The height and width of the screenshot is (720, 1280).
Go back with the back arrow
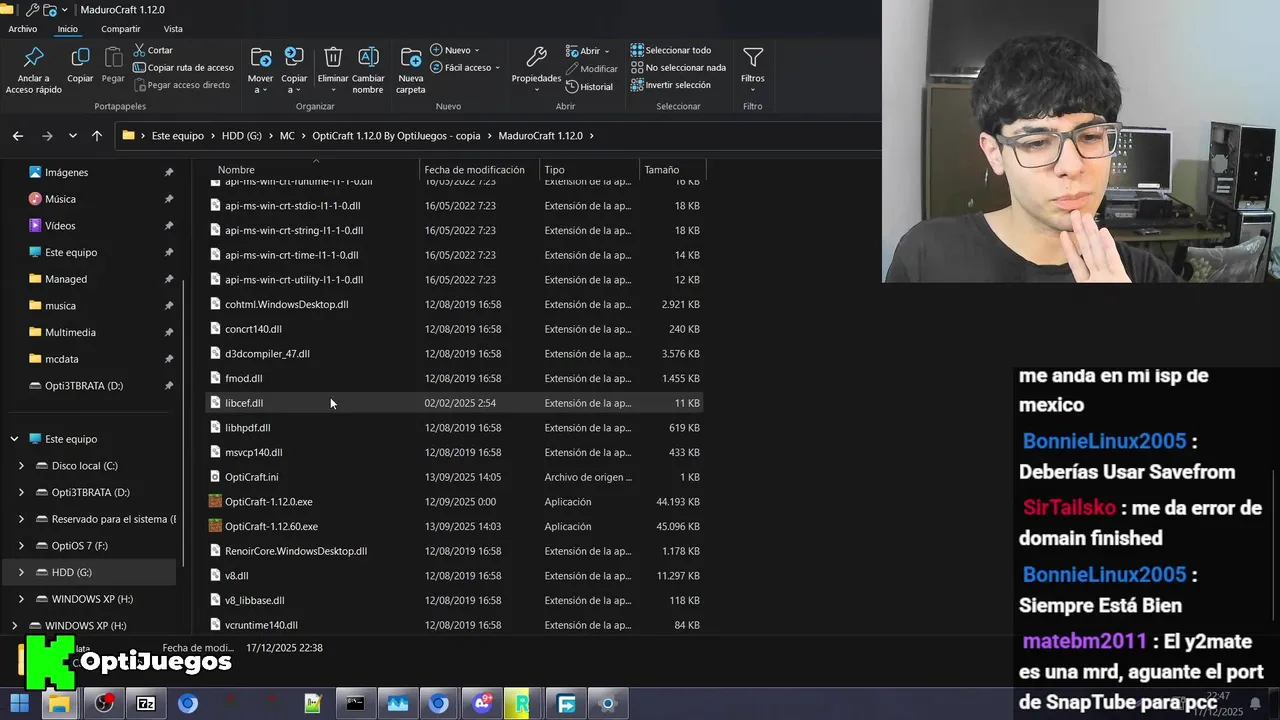point(18,136)
